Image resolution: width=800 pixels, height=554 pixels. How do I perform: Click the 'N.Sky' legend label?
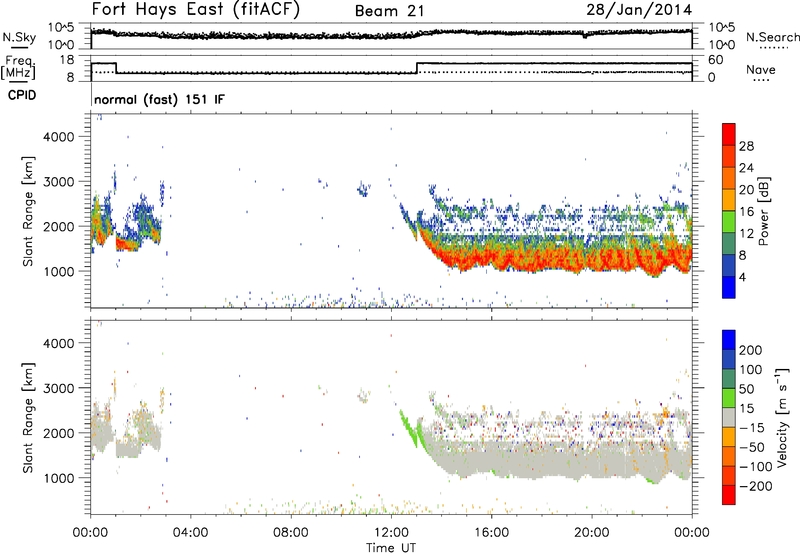coord(19,37)
